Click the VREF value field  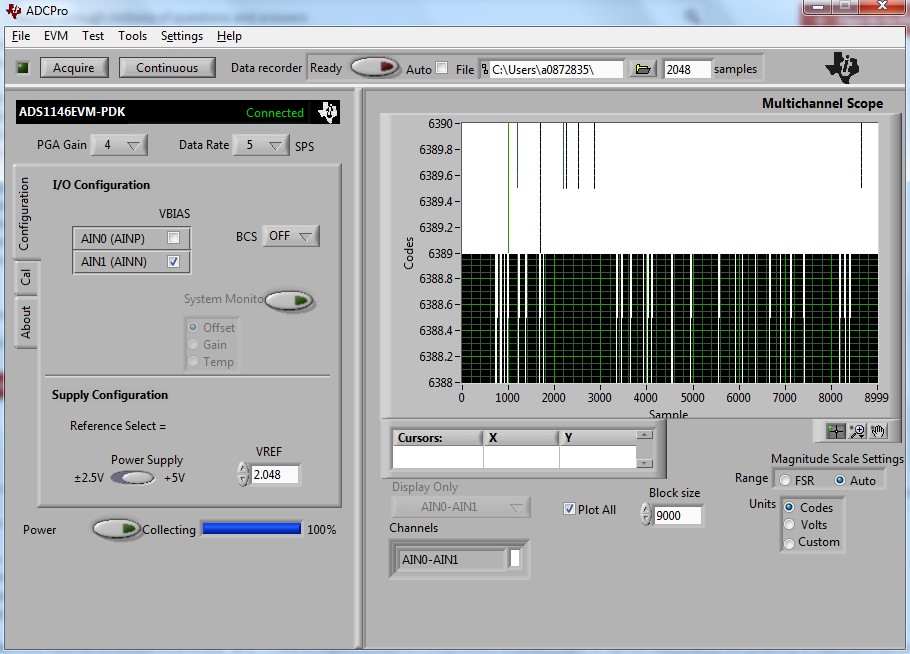(275, 474)
